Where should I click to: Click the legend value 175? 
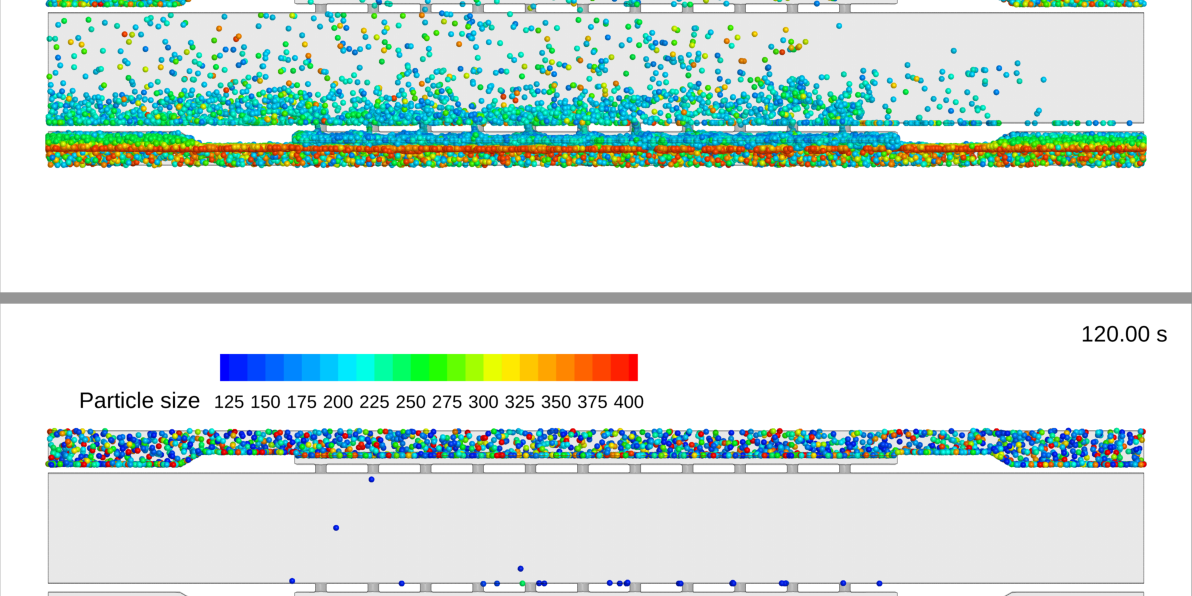[x=302, y=403]
